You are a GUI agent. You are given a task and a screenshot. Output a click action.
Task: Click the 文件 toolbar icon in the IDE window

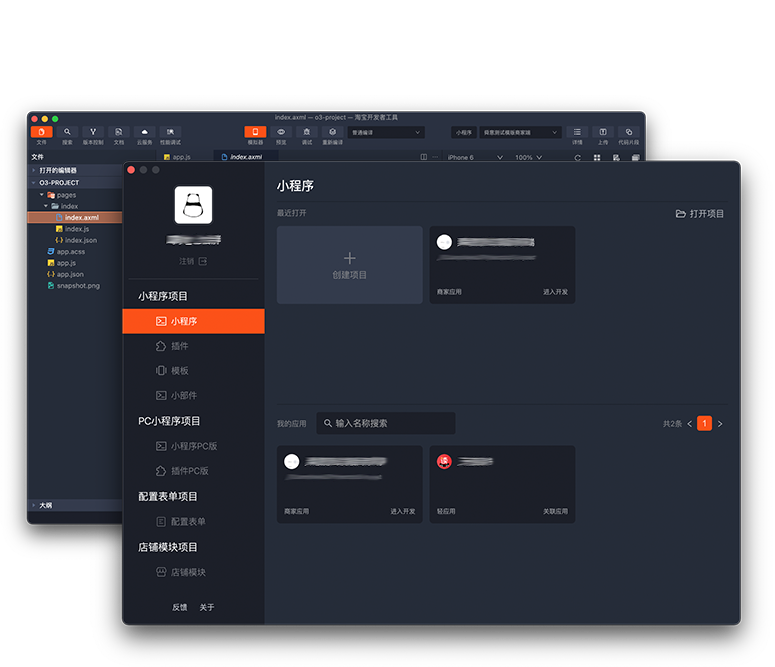tap(42, 132)
